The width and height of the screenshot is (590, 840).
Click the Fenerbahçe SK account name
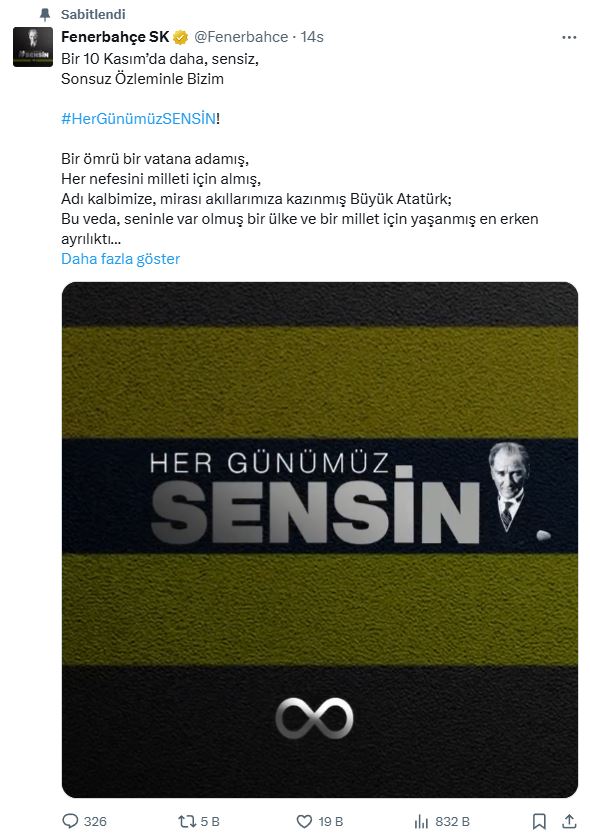115,37
